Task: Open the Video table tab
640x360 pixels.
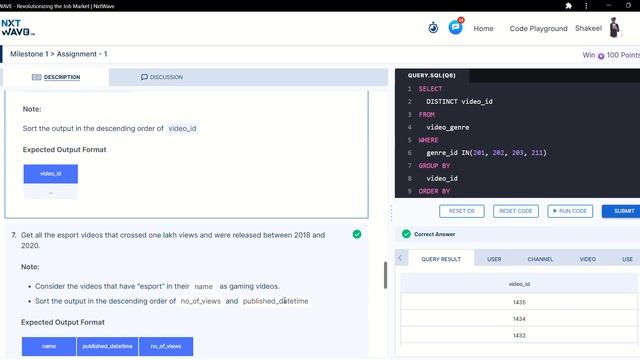Action: tap(587, 259)
